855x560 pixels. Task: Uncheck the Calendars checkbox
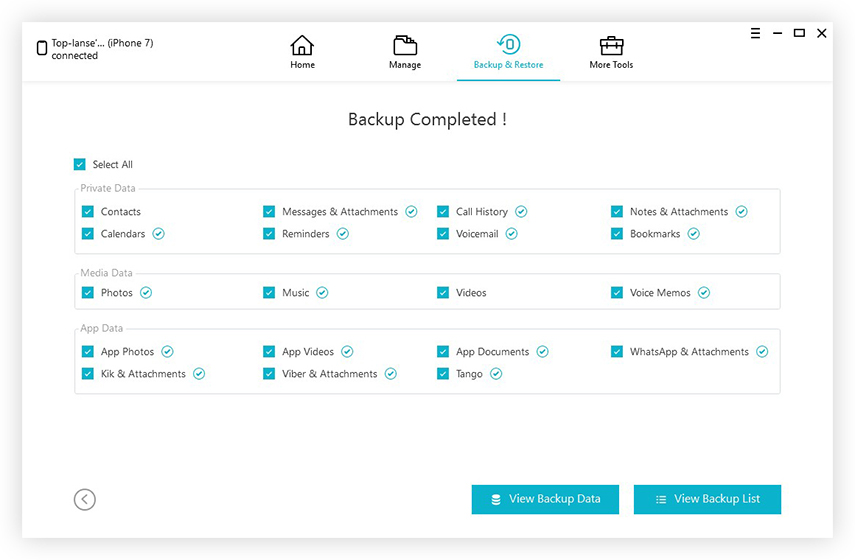coord(88,234)
